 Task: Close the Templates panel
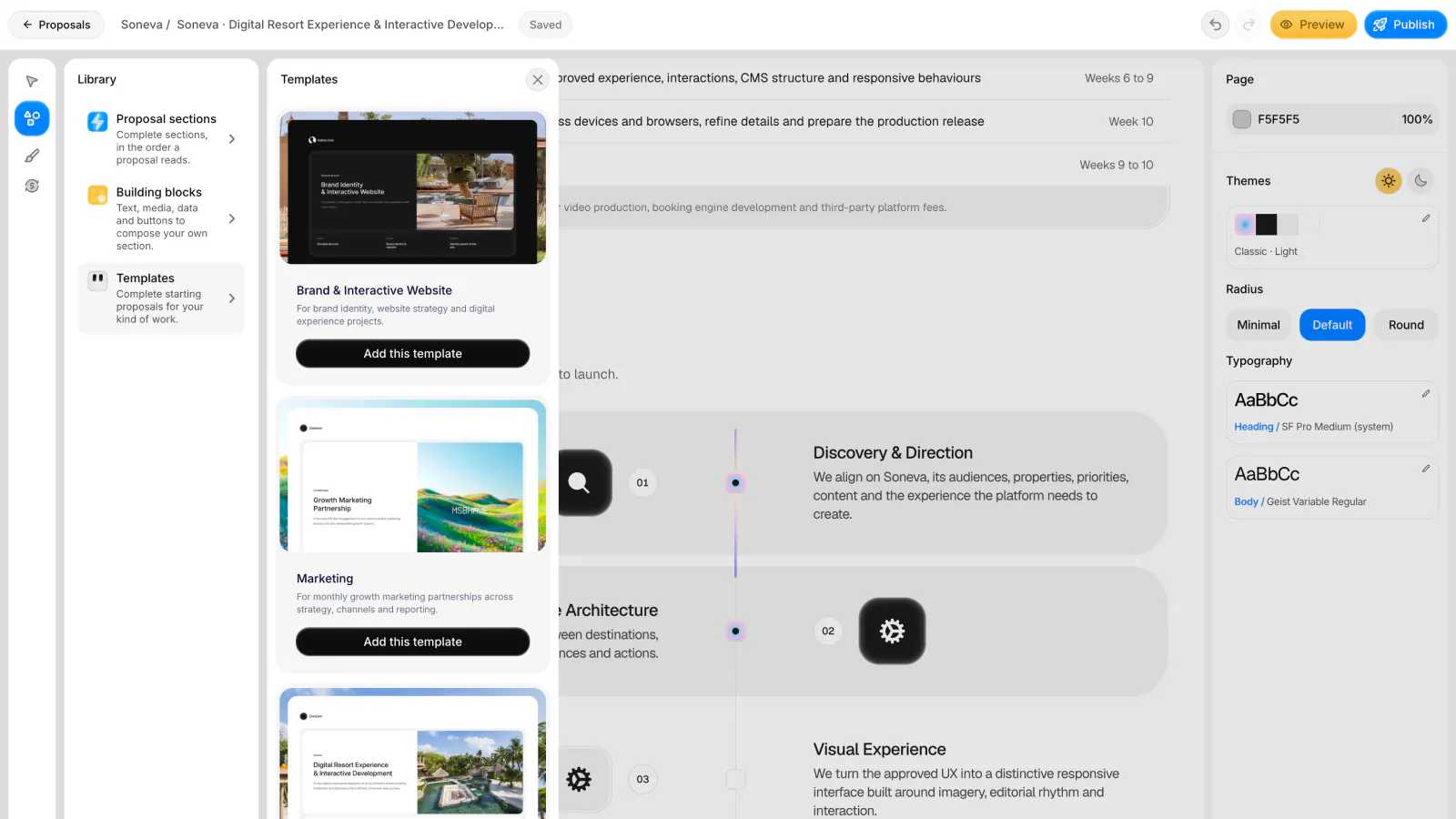[x=538, y=80]
